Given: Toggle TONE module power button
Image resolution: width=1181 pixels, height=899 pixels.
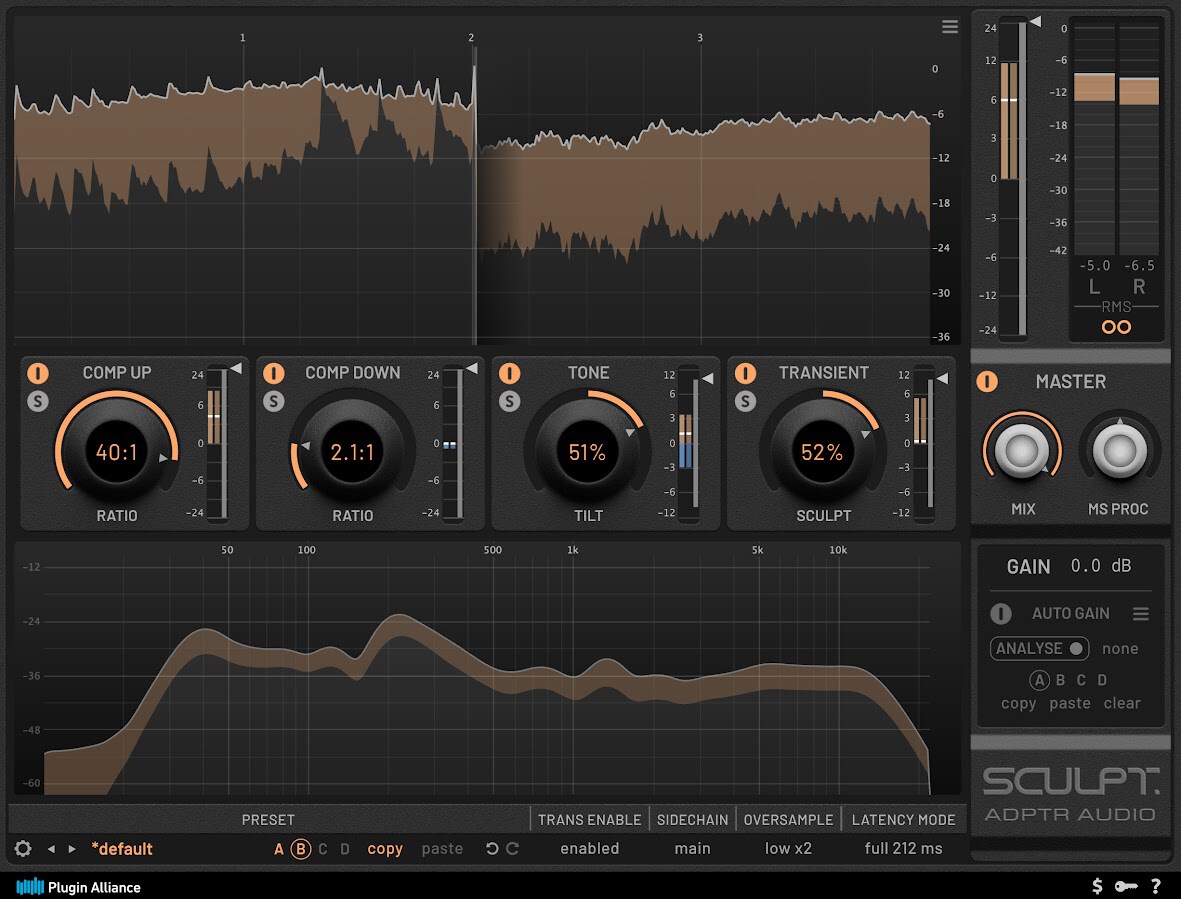Looking at the screenshot, I should [x=509, y=373].
